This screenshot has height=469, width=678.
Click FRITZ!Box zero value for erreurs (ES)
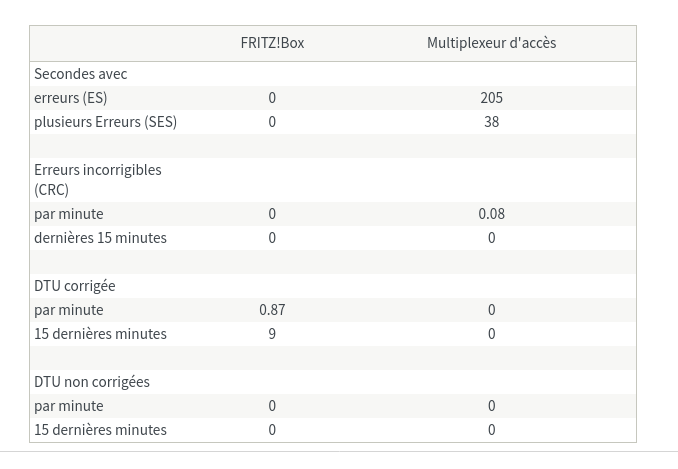[x=272, y=98]
